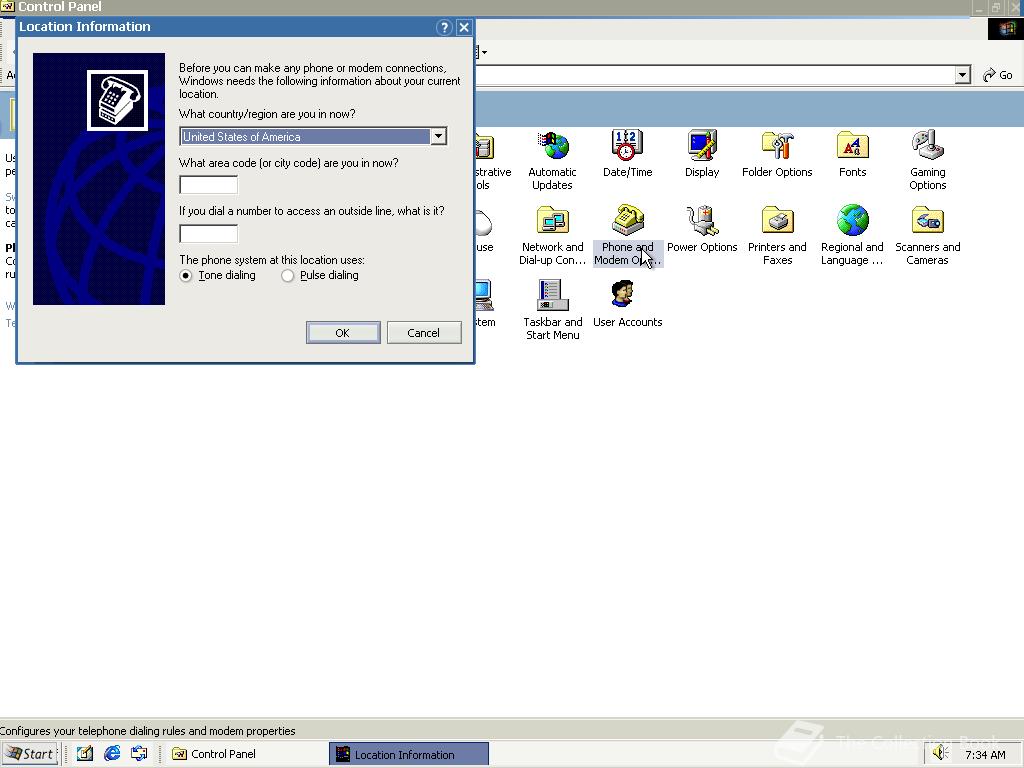Select Tone dialing radio button

[x=186, y=276]
